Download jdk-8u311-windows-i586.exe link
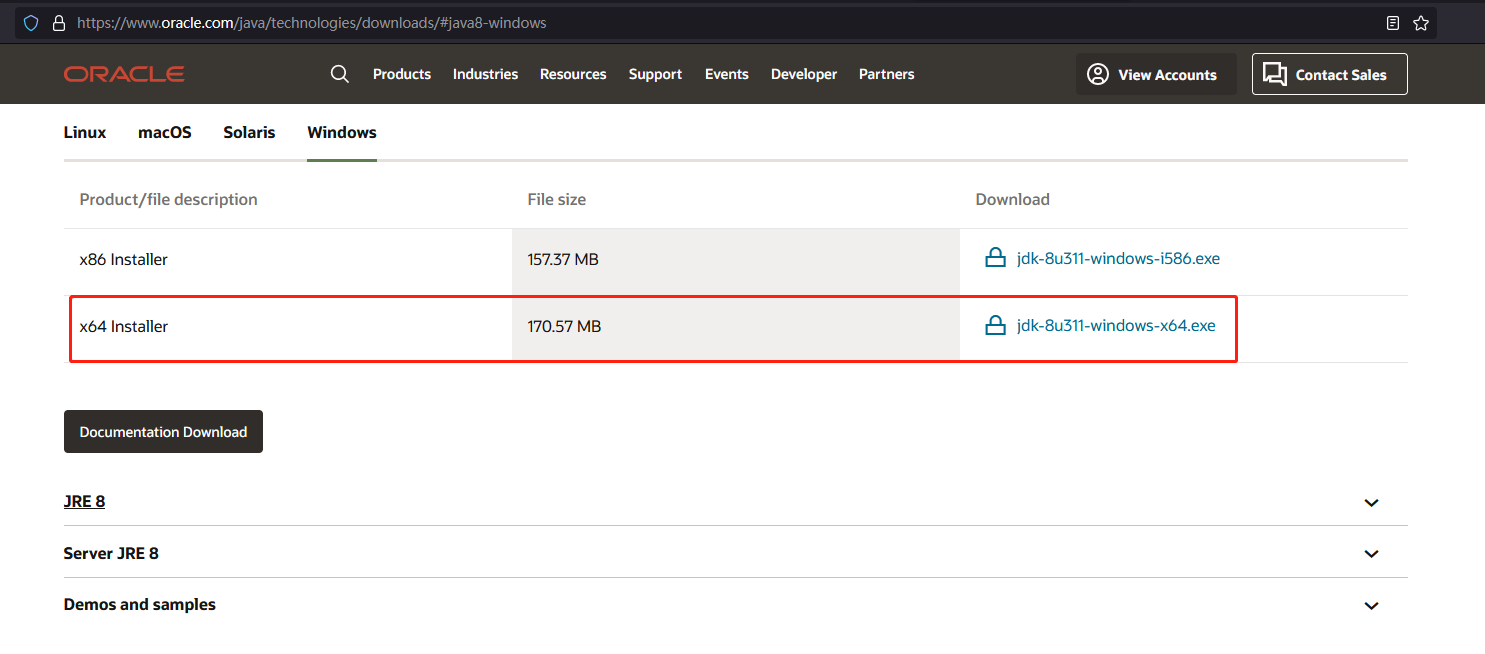The image size is (1485, 654). (1118, 258)
